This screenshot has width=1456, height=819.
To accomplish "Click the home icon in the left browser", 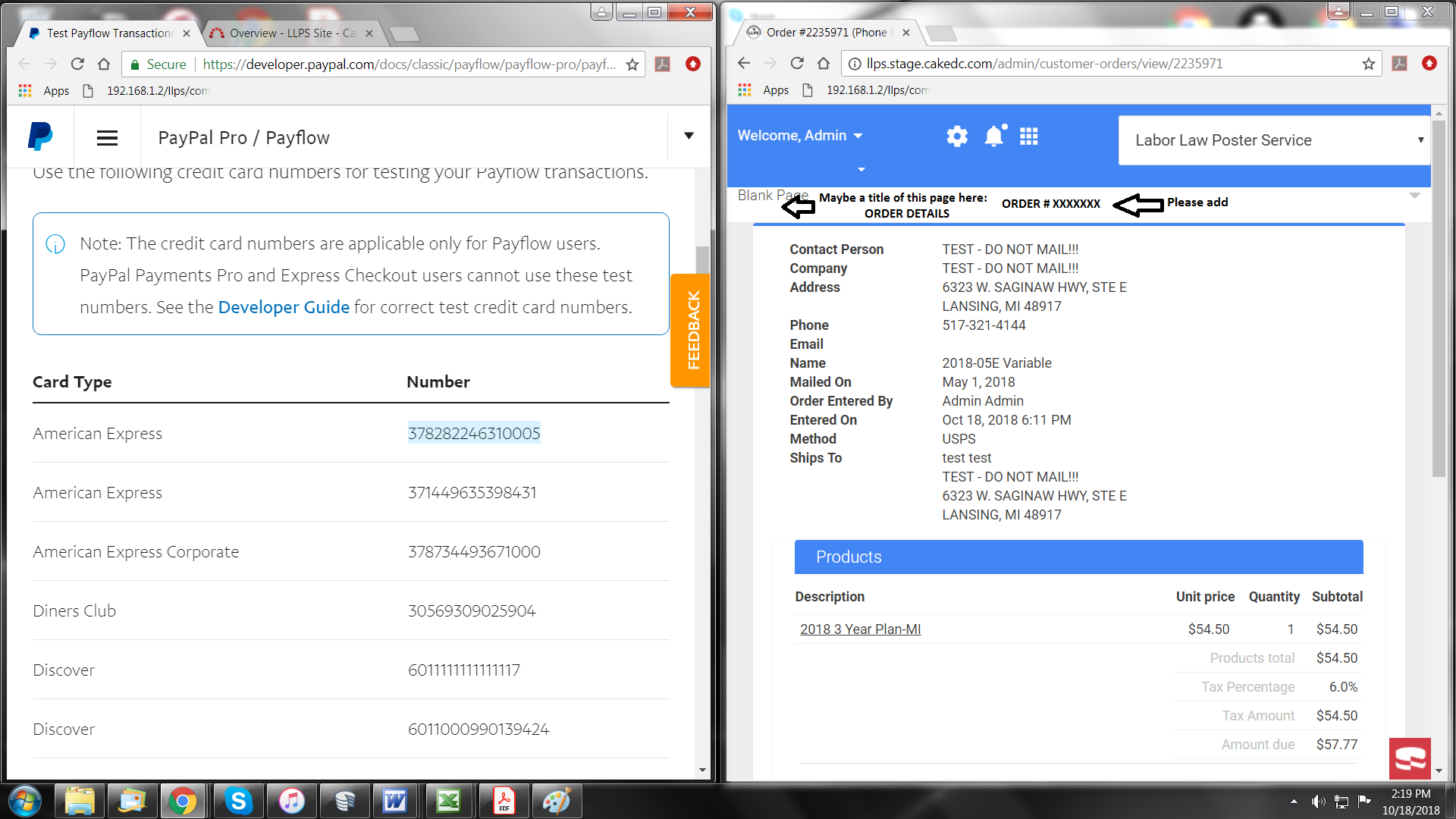I will [x=104, y=64].
